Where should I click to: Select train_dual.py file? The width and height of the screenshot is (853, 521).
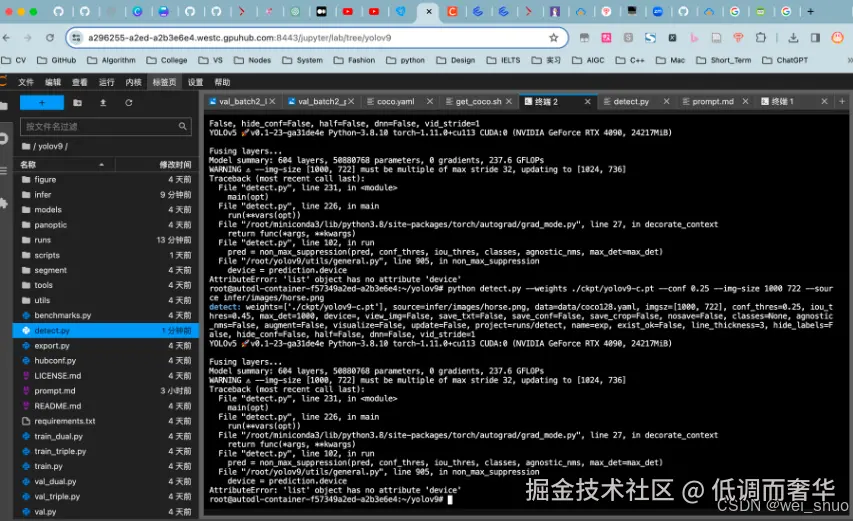(106, 437)
